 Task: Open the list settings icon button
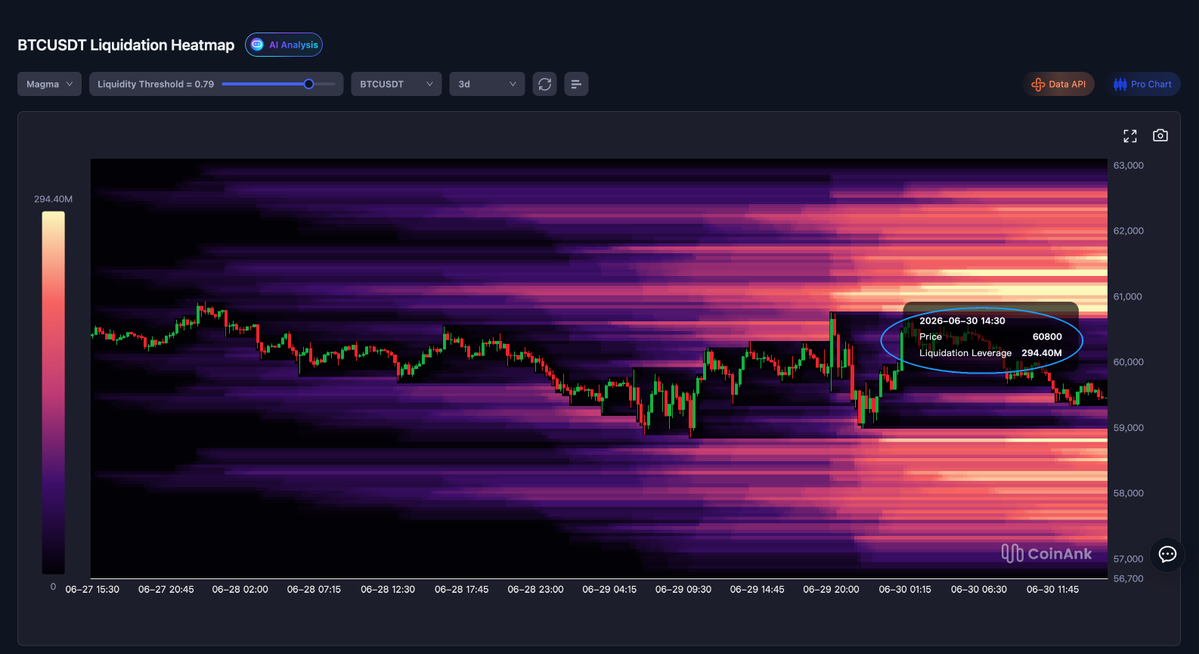[576, 84]
